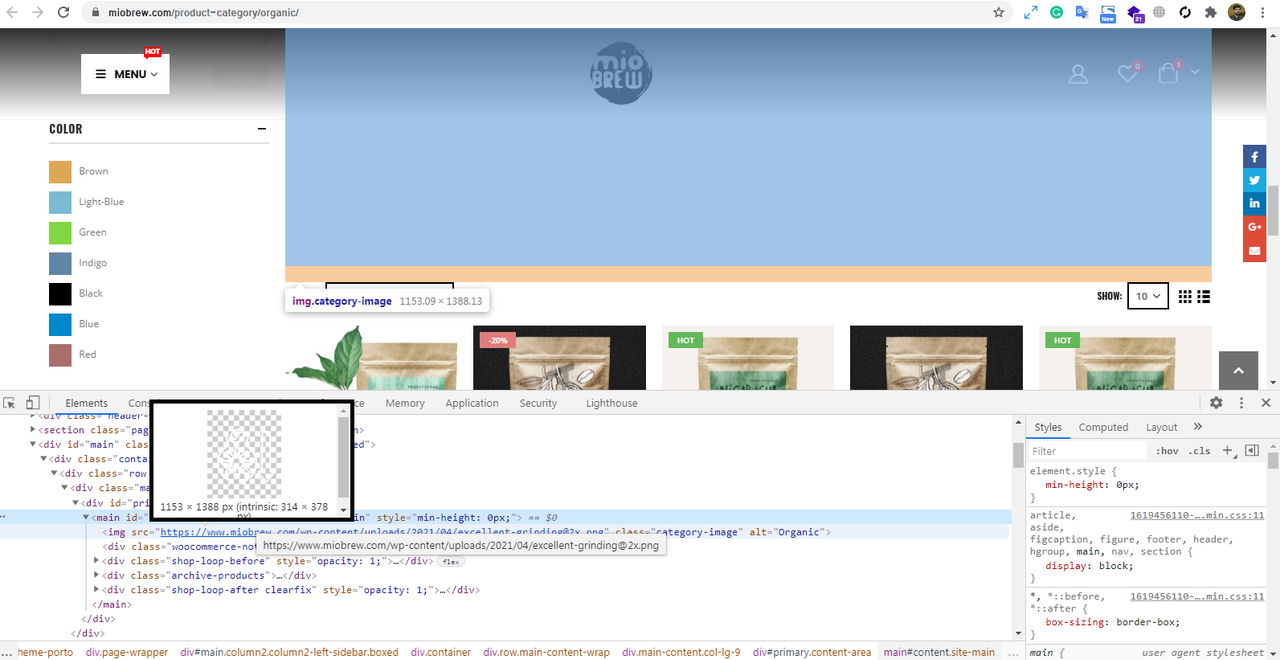
Task: Open the user account icon
Action: (1078, 74)
